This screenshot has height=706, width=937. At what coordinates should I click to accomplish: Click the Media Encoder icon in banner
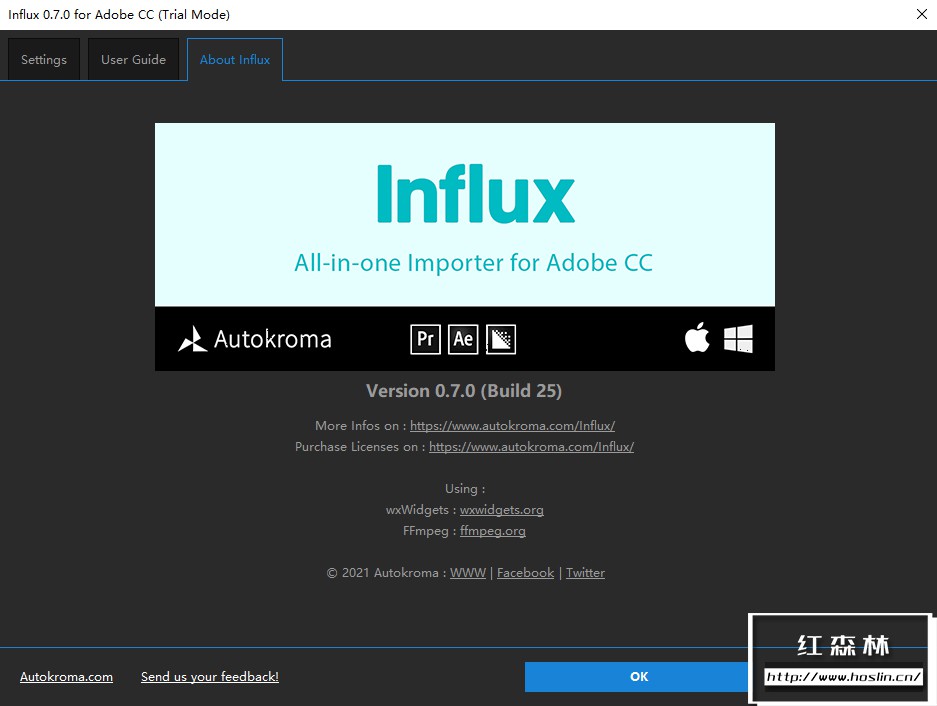click(501, 339)
